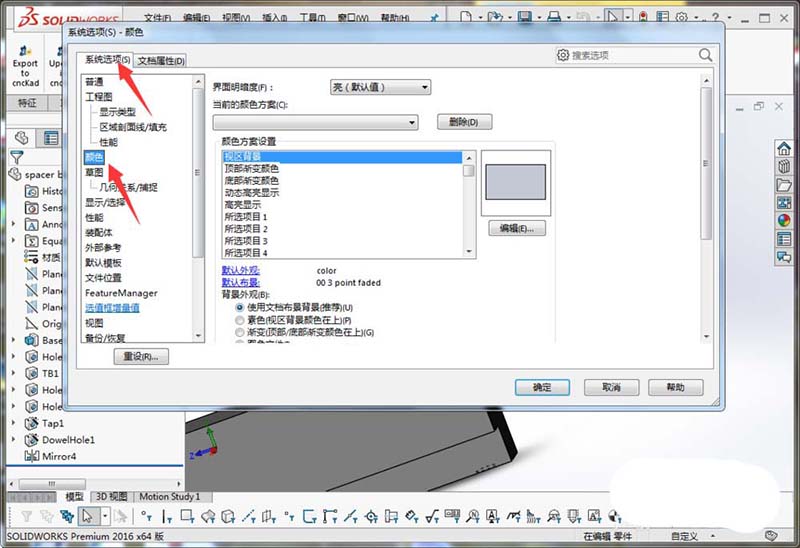Viewport: 800px width, 548px height.
Task: Switch to Motion Study 1 tab
Action: 170,496
